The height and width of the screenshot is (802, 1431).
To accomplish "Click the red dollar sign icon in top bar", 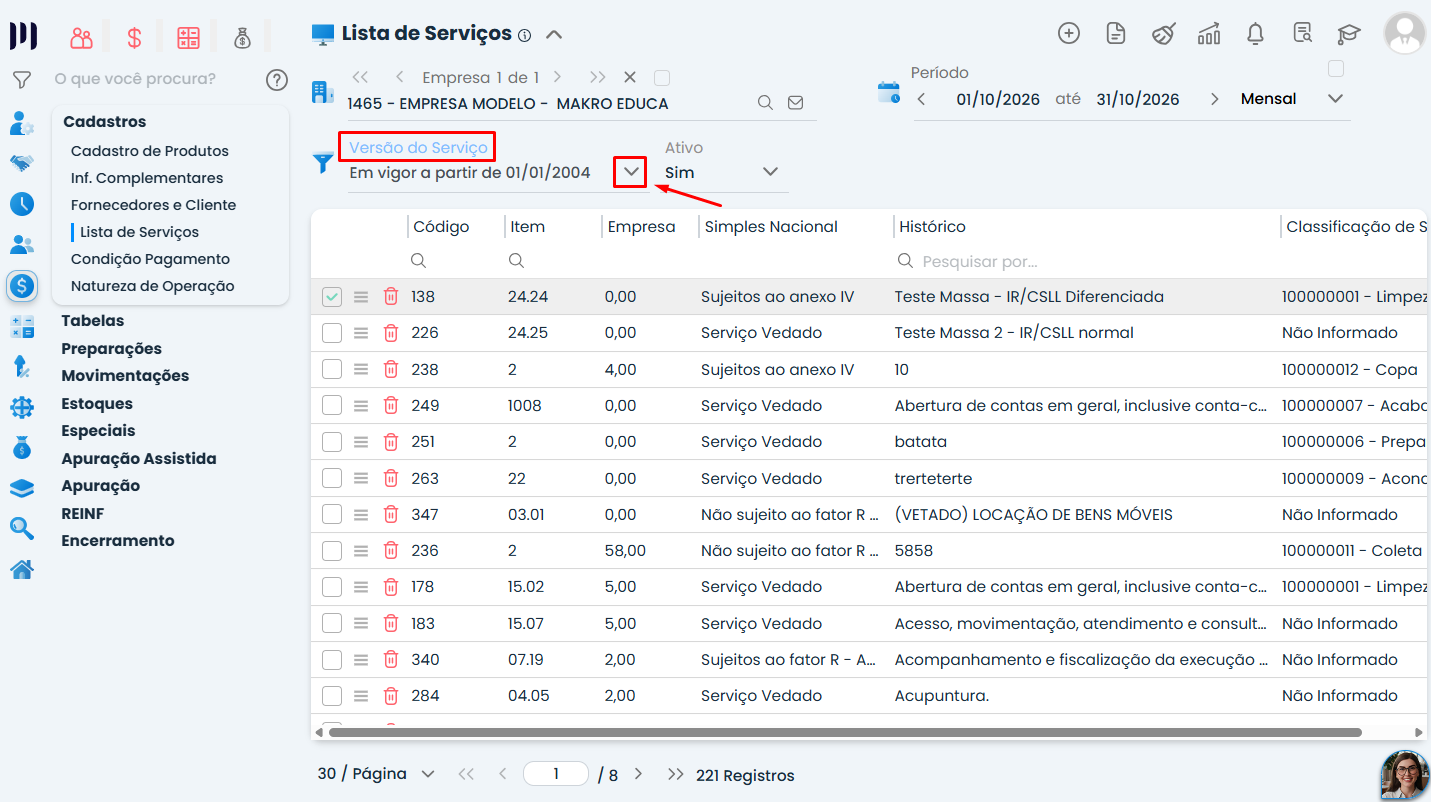I will pyautogui.click(x=134, y=38).
